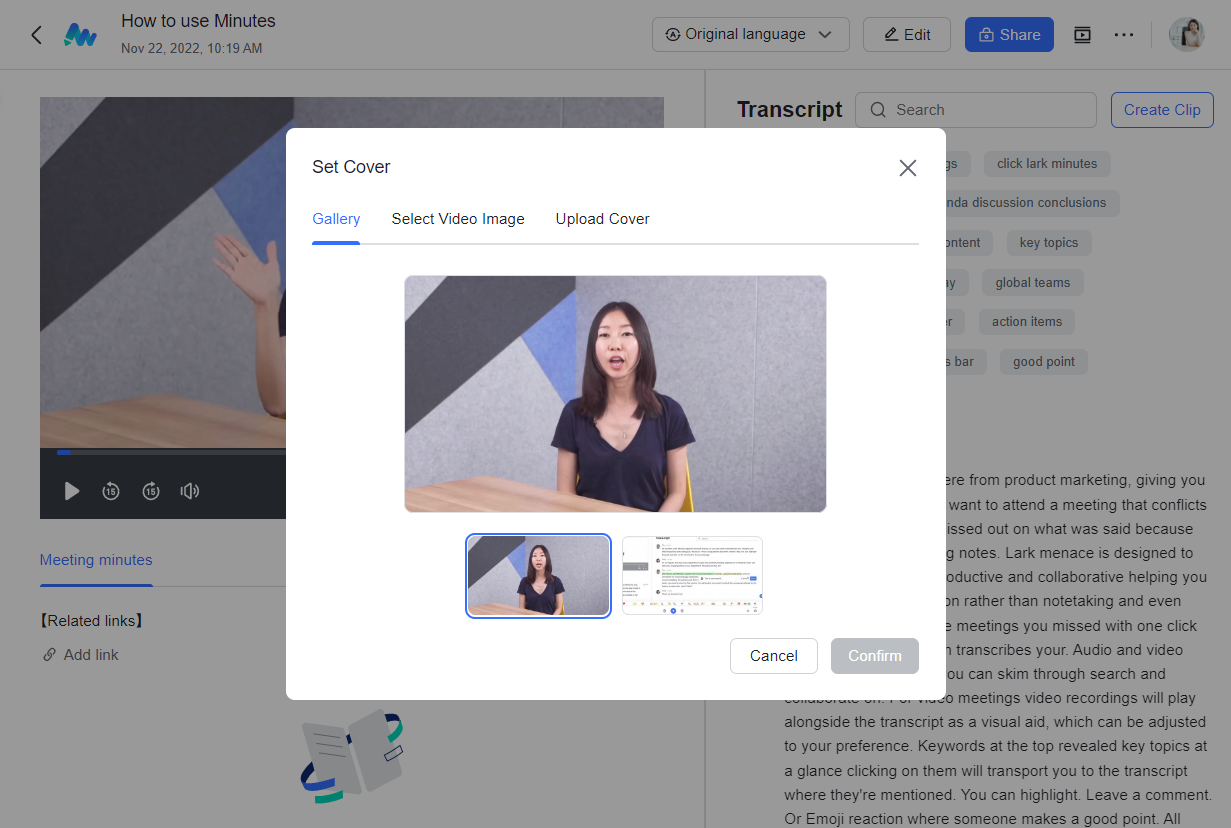Viewport: 1231px width, 828px height.
Task: Select the woman speaker cover thumbnail
Action: (x=538, y=575)
